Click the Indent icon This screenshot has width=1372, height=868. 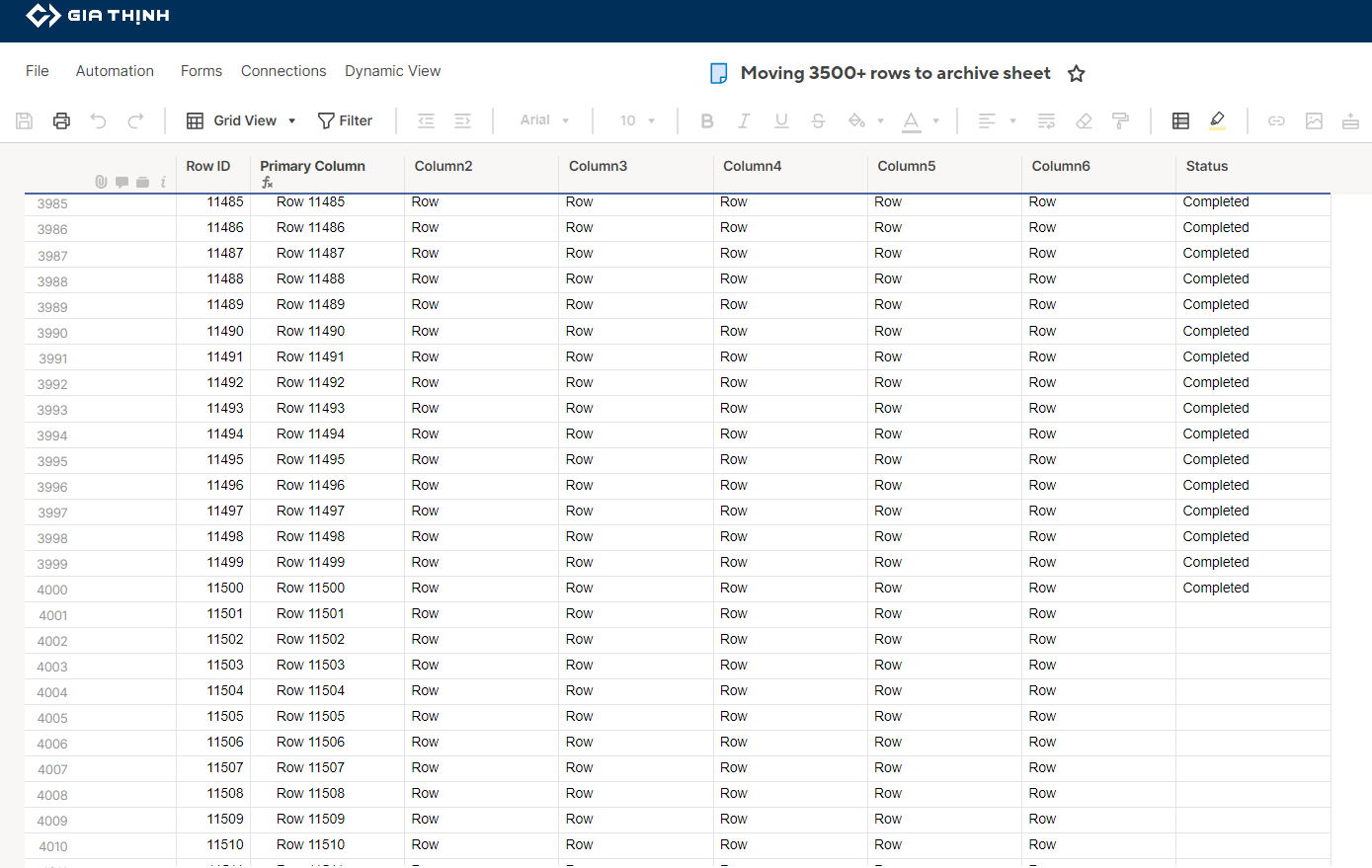click(x=462, y=120)
